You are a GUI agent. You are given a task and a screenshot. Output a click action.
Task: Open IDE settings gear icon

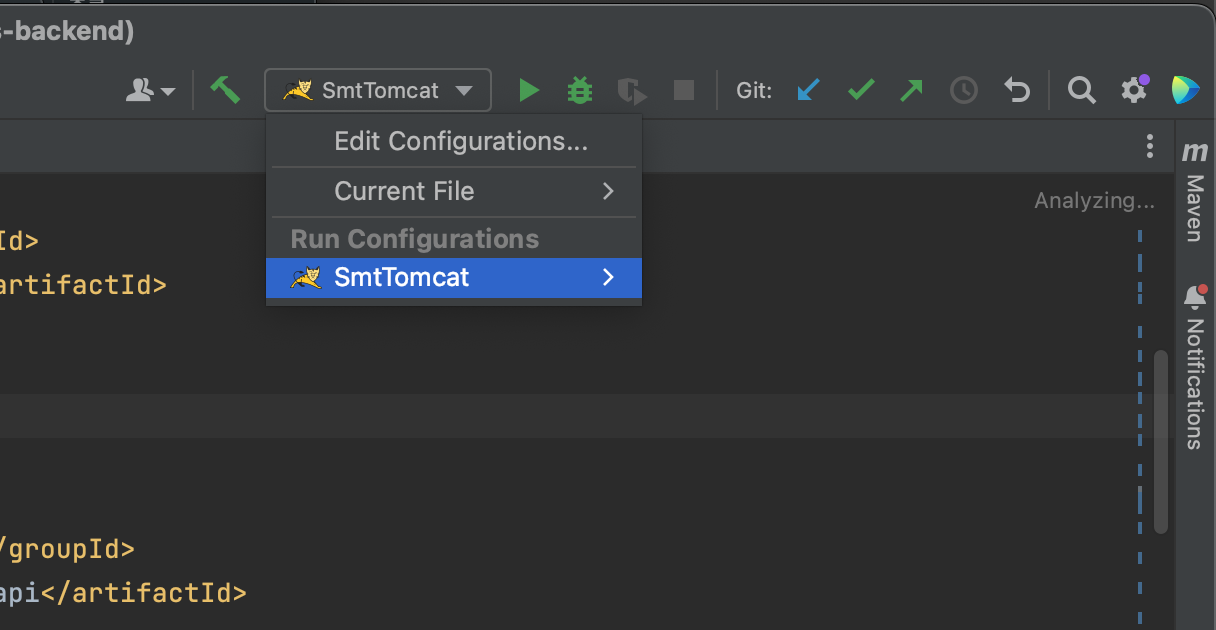(1133, 91)
